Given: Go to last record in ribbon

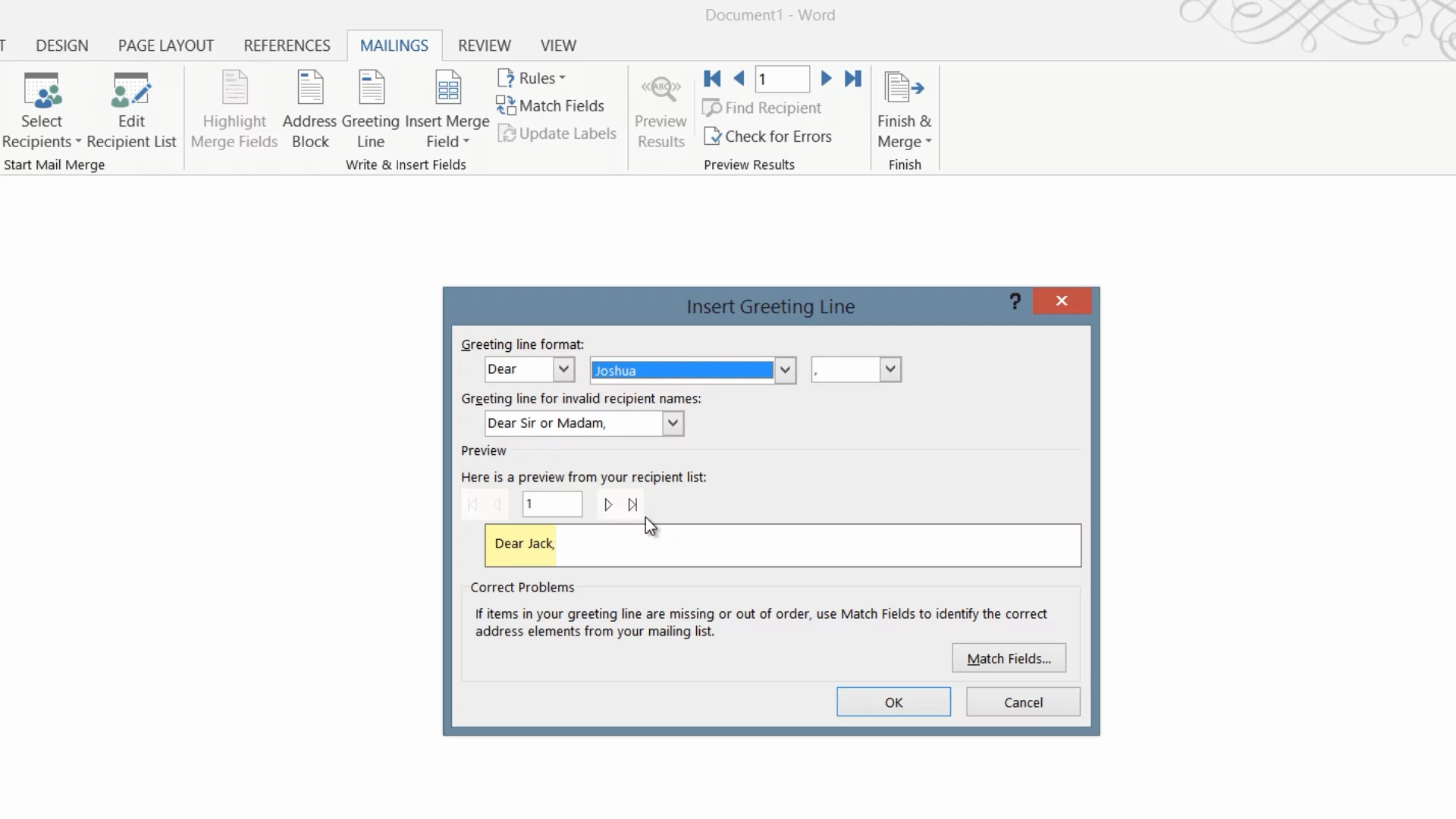Looking at the screenshot, I should pos(853,79).
